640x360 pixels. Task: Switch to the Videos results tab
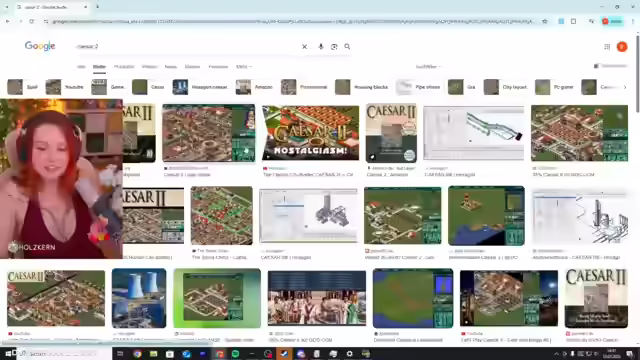[x=149, y=67]
